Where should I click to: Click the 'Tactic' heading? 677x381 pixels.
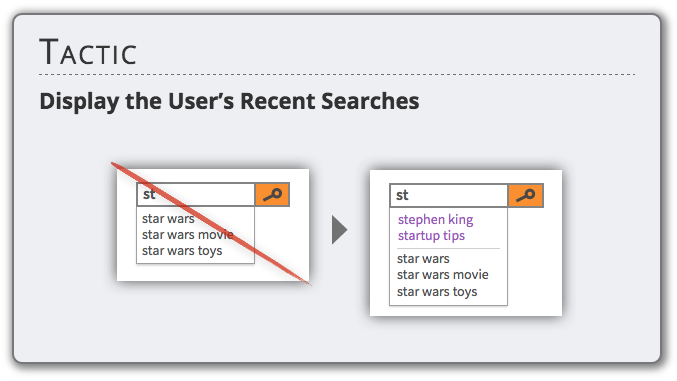[88, 52]
